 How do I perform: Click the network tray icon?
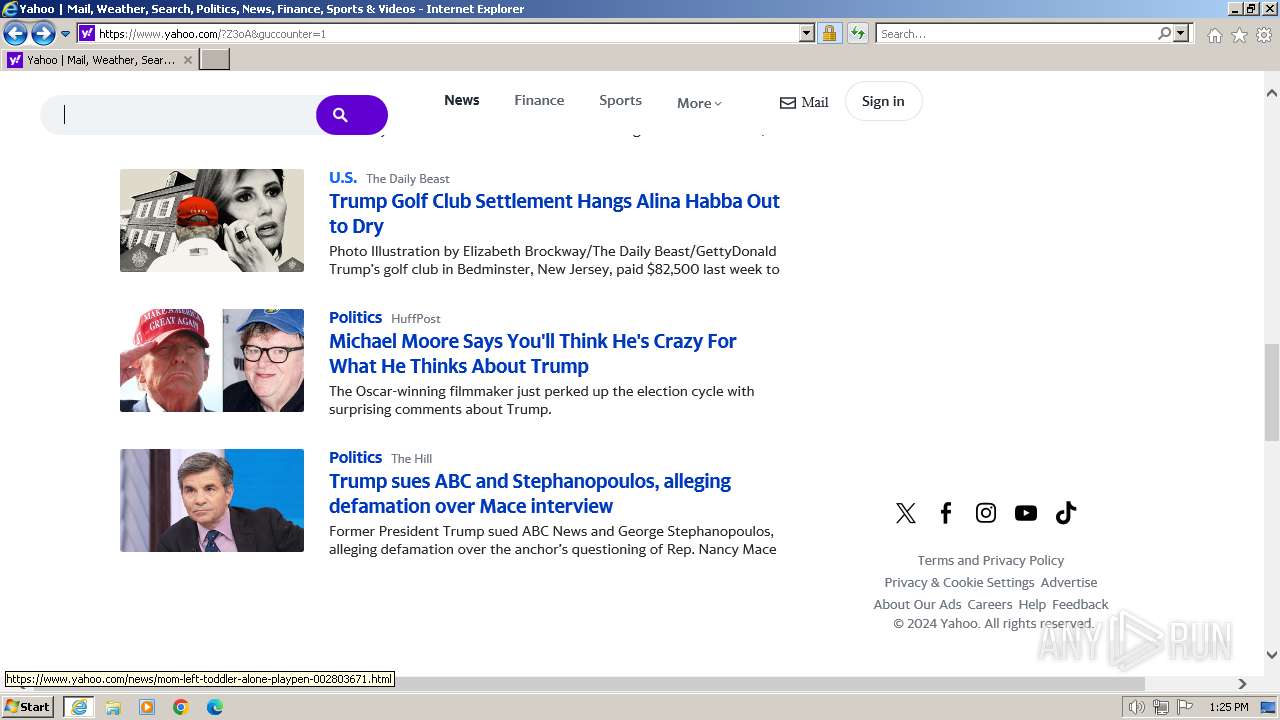1160,707
